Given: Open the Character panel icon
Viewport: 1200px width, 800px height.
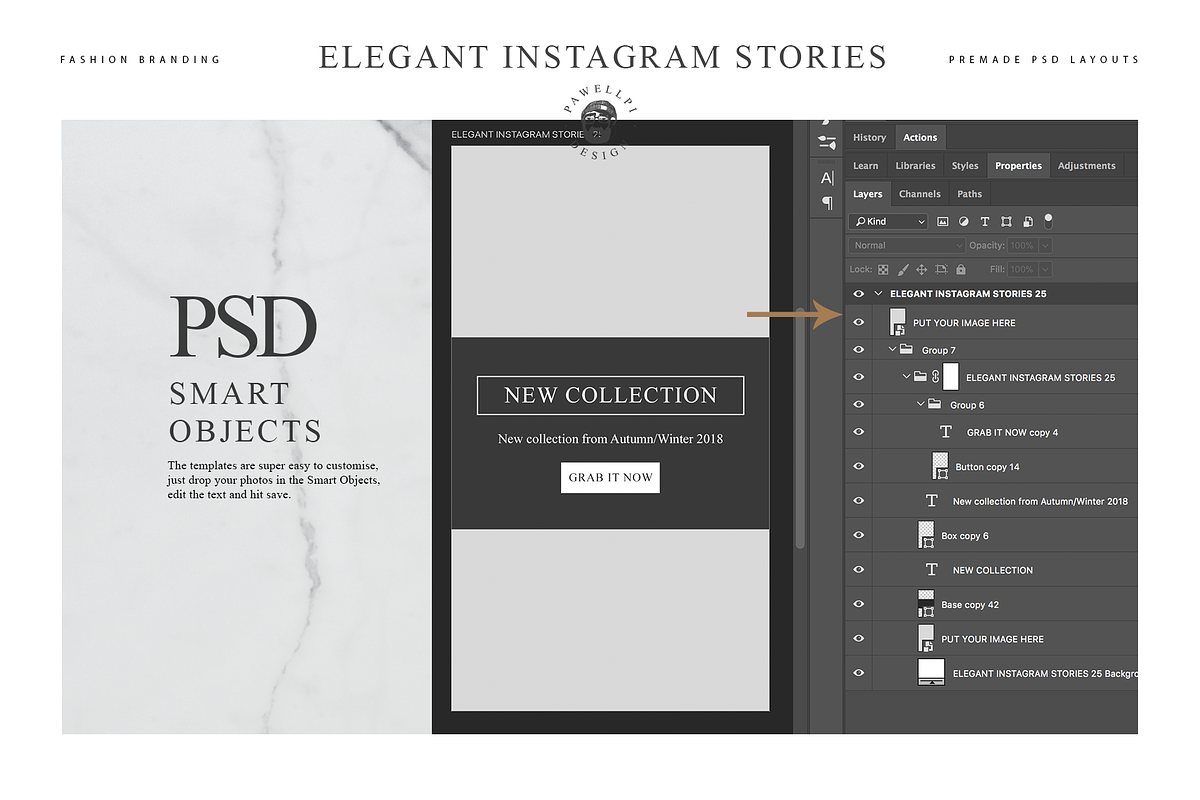Looking at the screenshot, I should tap(827, 178).
